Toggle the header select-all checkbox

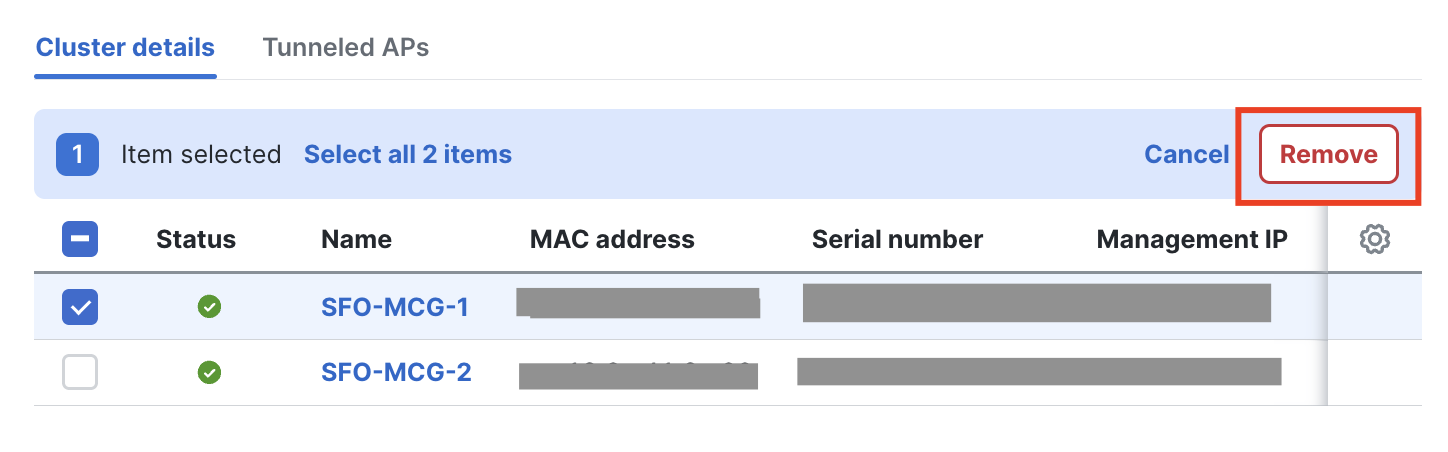pyautogui.click(x=80, y=240)
